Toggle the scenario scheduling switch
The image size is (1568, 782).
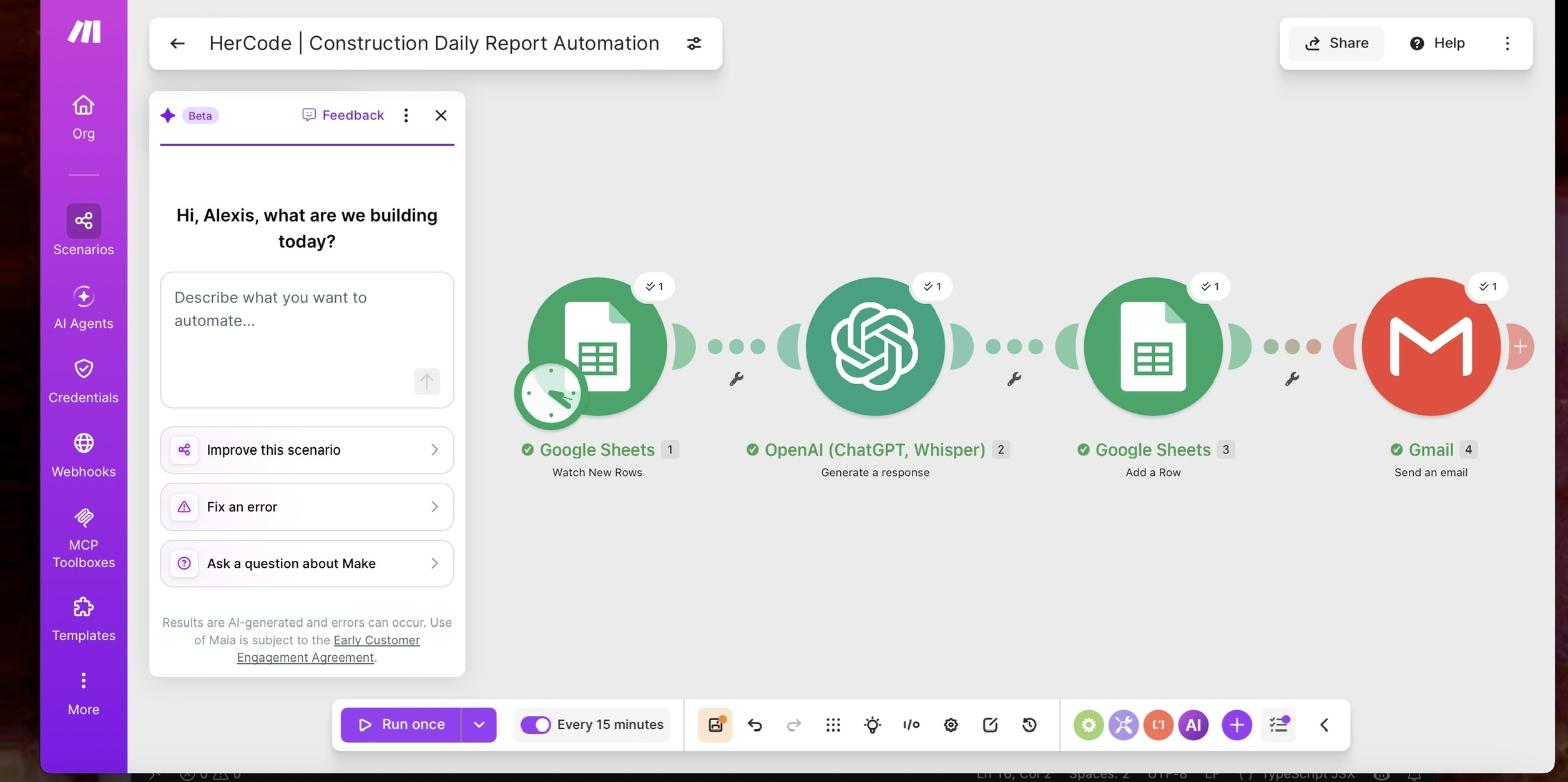pos(536,725)
